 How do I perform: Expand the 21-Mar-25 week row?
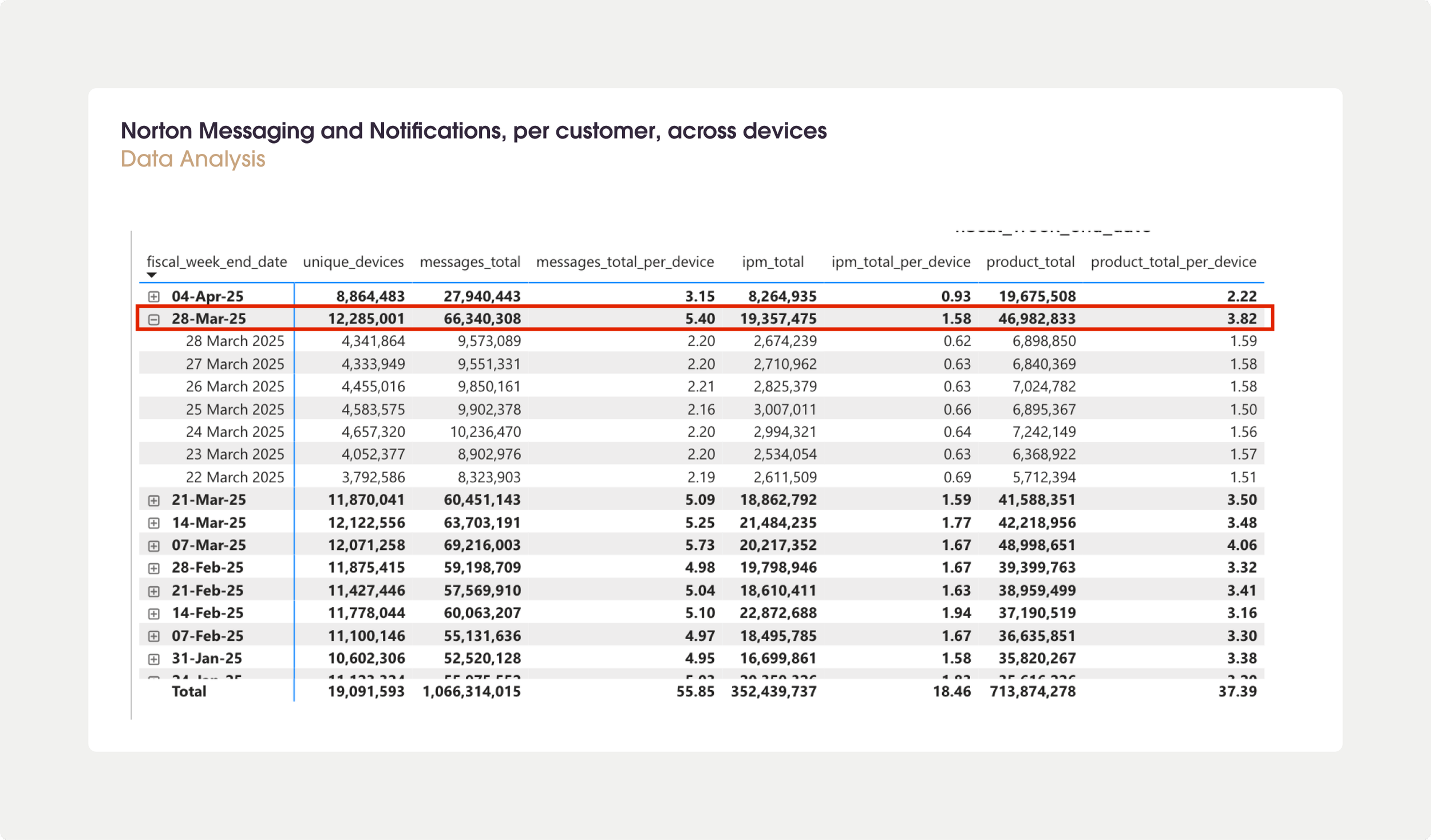point(153,501)
